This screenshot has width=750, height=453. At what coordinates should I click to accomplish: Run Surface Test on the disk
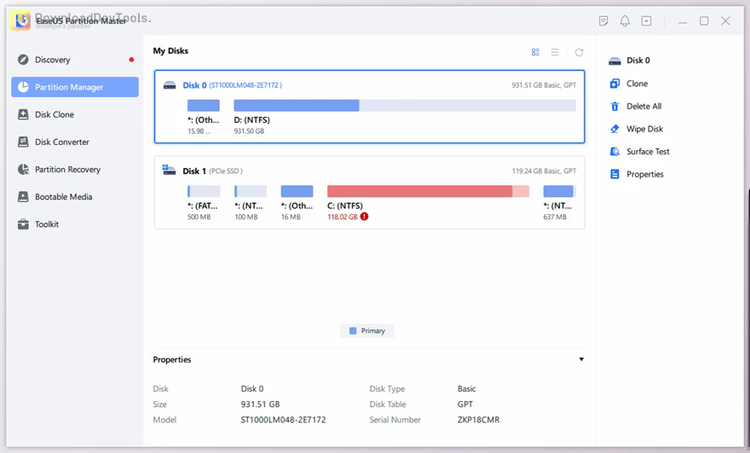[647, 152]
